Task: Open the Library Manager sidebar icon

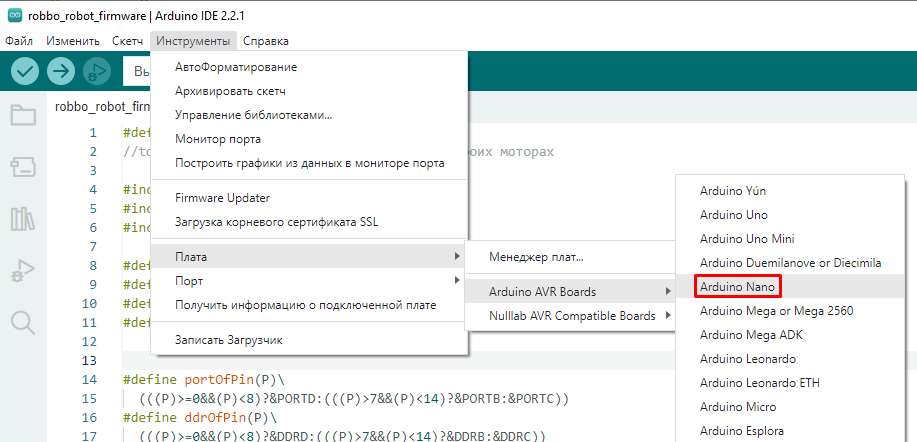Action: click(23, 219)
